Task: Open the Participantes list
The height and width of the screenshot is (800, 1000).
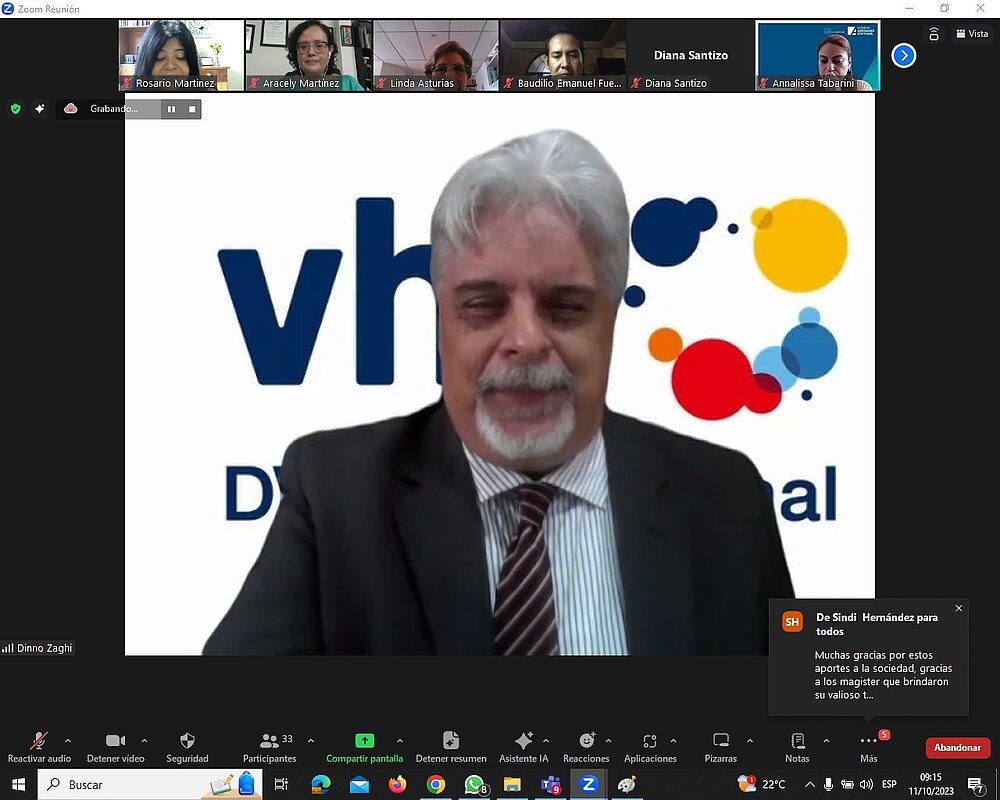Action: [269, 741]
